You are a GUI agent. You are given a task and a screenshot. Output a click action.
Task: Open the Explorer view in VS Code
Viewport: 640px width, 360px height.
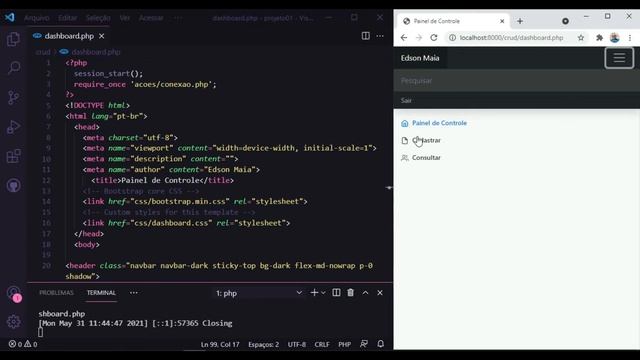pyautogui.click(x=13, y=40)
